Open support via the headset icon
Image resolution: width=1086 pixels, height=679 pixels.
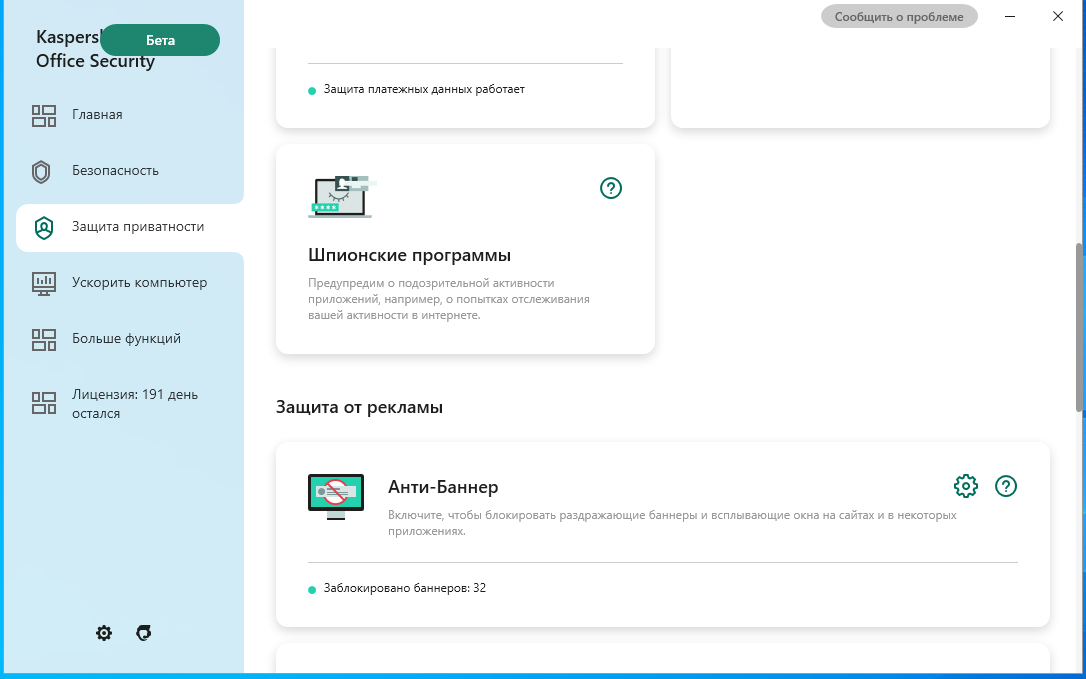point(143,633)
